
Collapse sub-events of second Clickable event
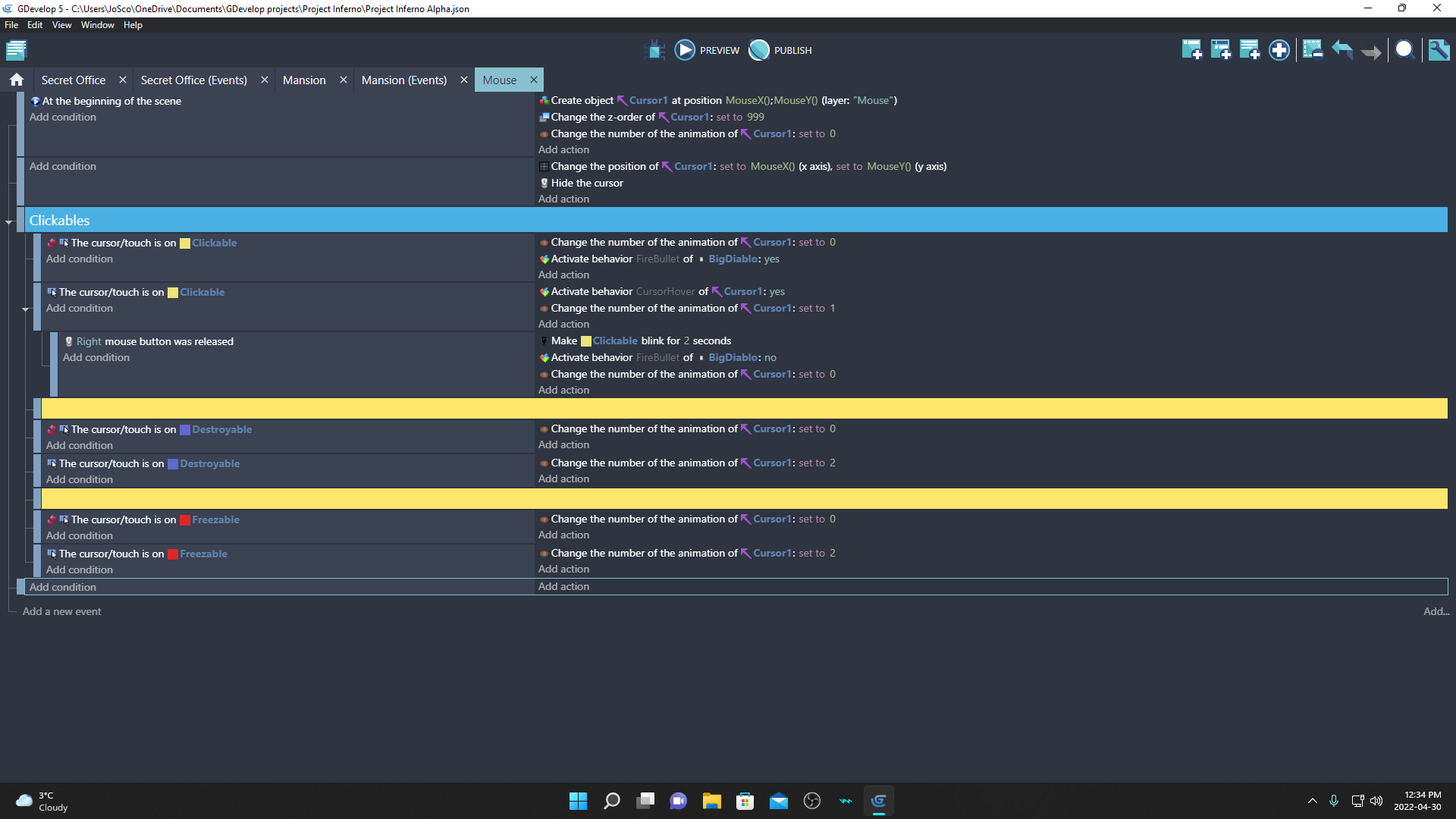[x=26, y=309]
